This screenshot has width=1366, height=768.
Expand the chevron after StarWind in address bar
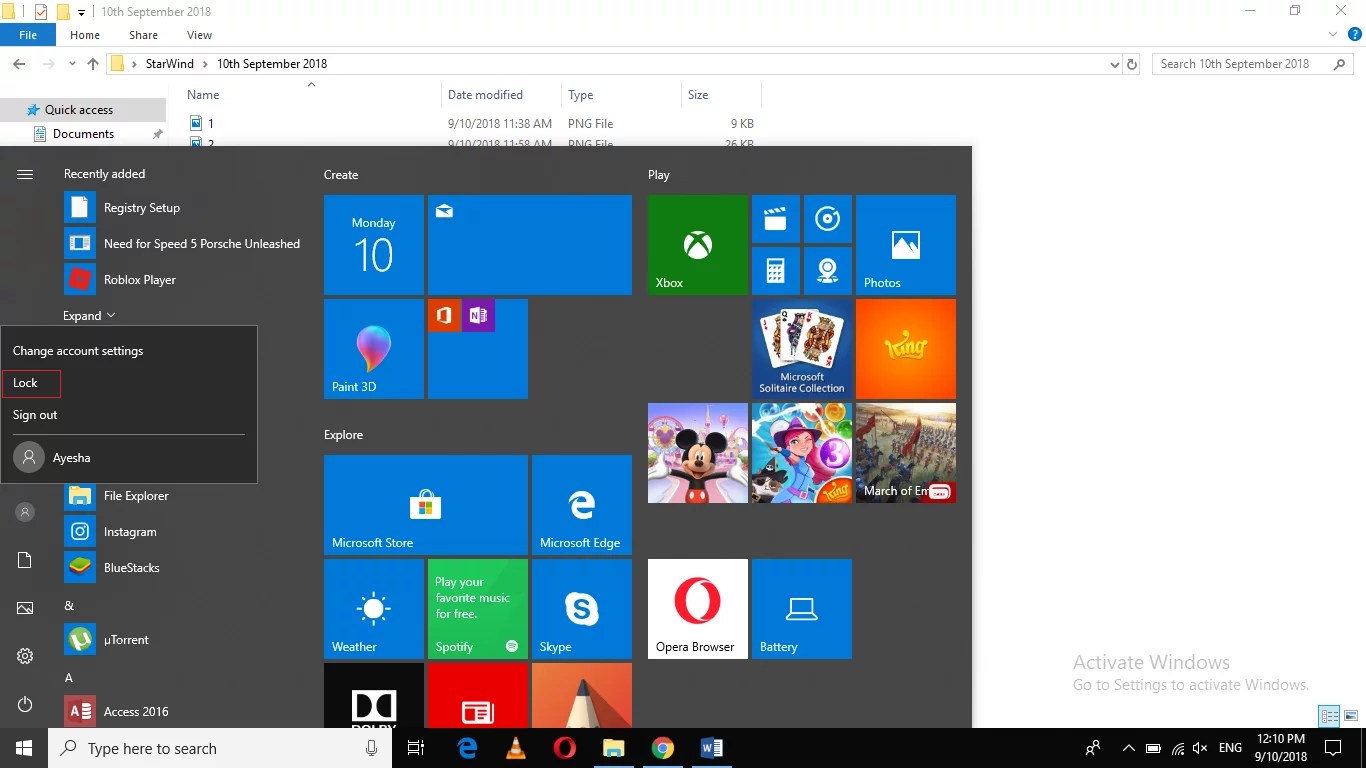click(205, 64)
